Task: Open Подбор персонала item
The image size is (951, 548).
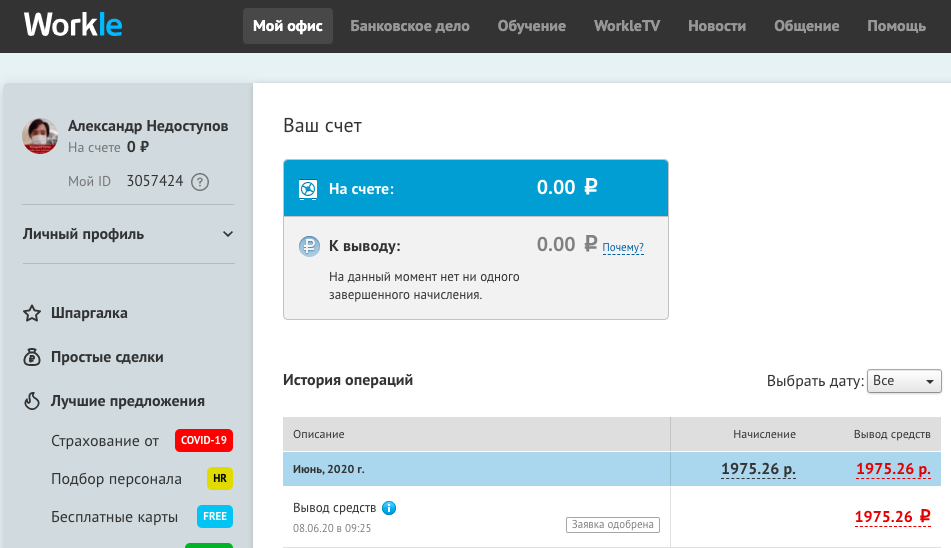Action: point(116,479)
